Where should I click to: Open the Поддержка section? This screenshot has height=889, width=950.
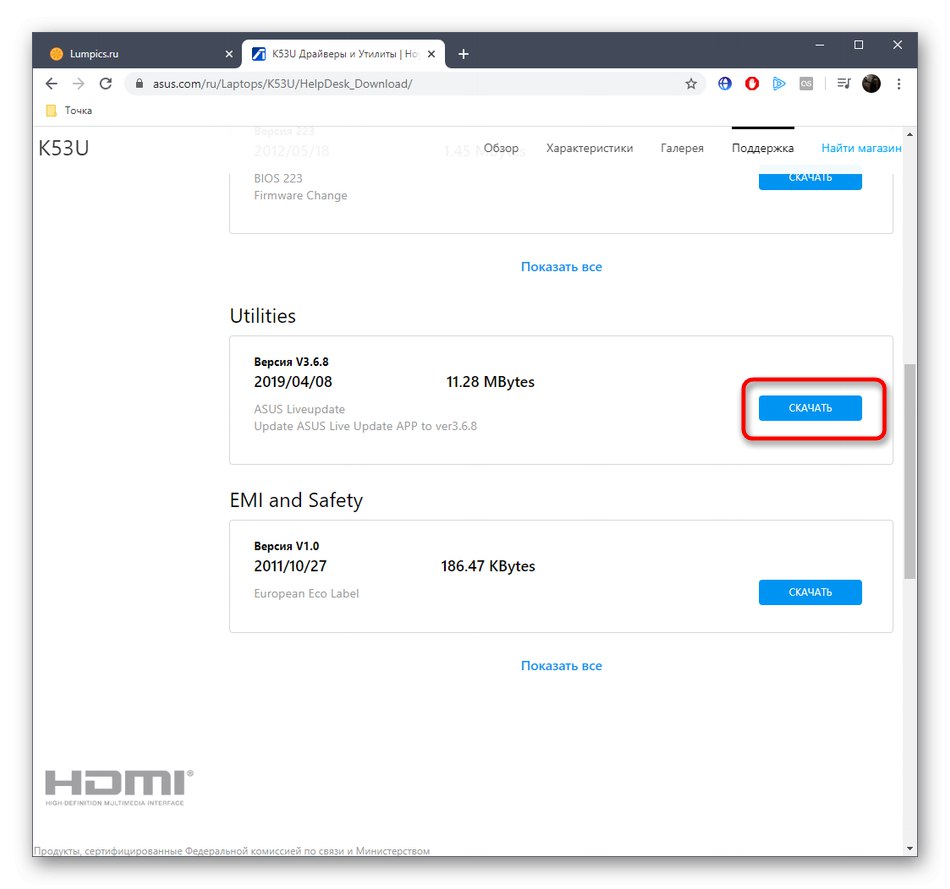click(x=763, y=148)
